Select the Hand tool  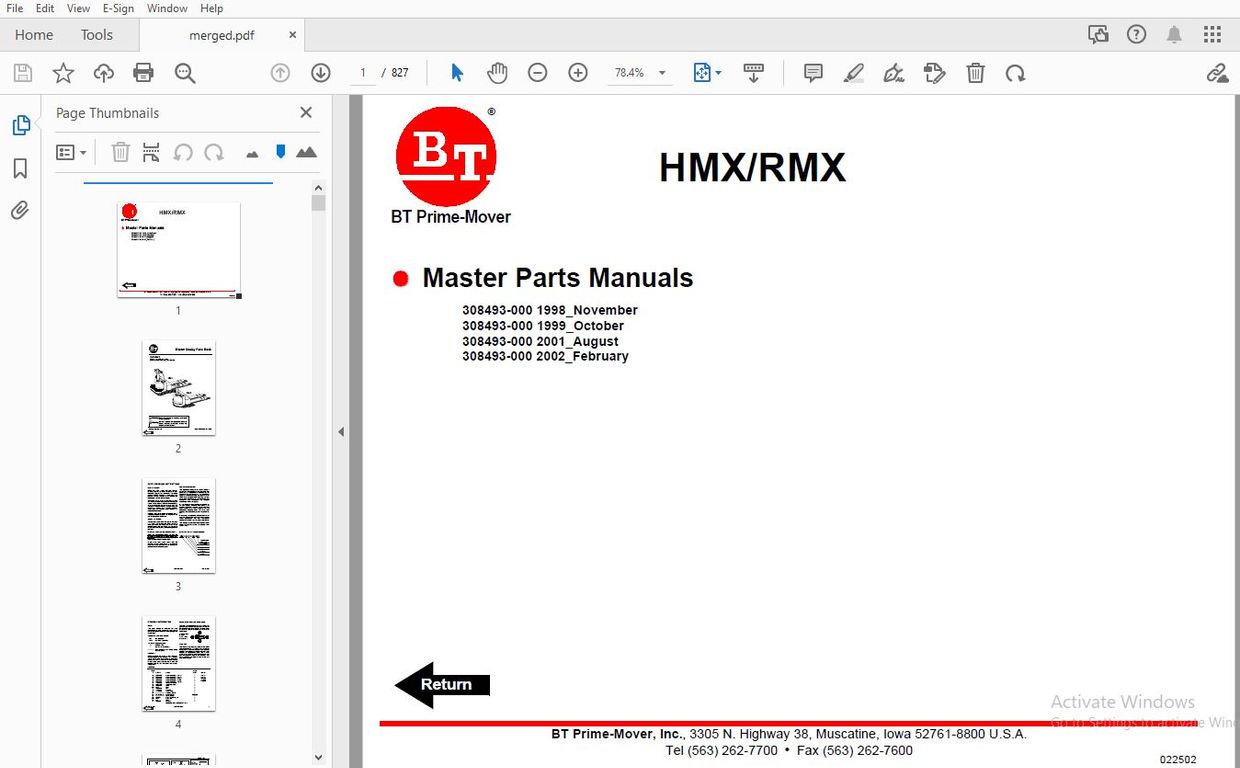(x=497, y=72)
